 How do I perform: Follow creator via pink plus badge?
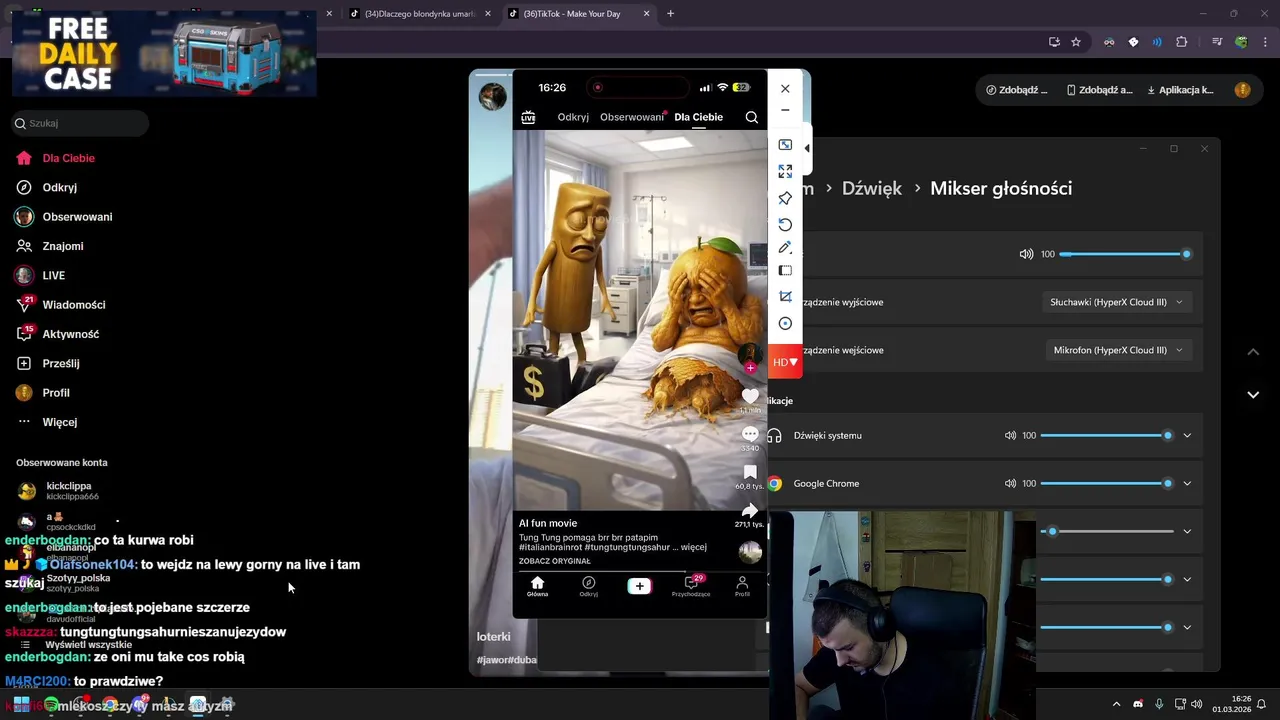[750, 368]
